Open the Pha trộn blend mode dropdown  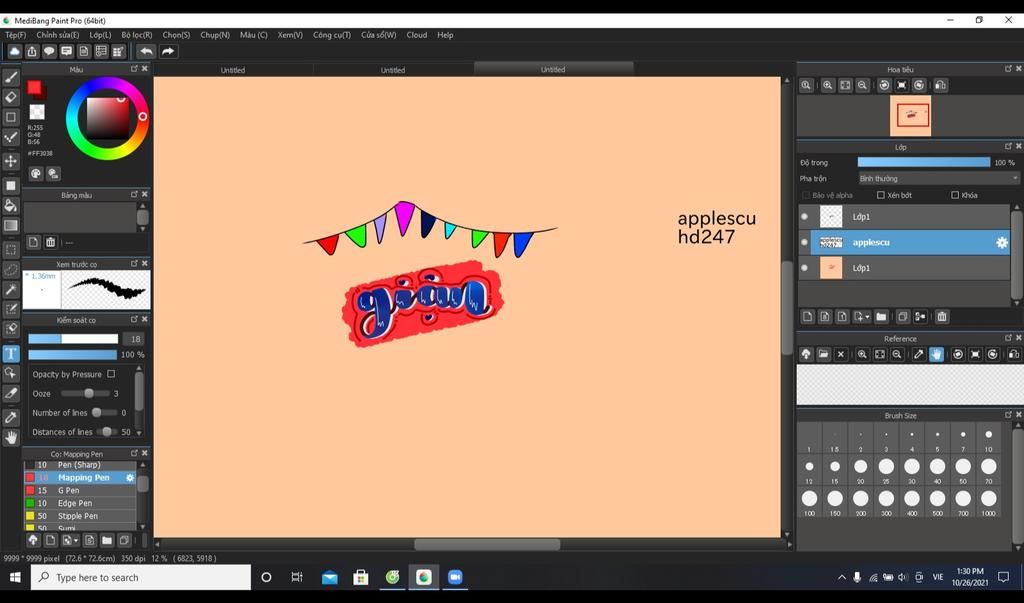[938, 178]
